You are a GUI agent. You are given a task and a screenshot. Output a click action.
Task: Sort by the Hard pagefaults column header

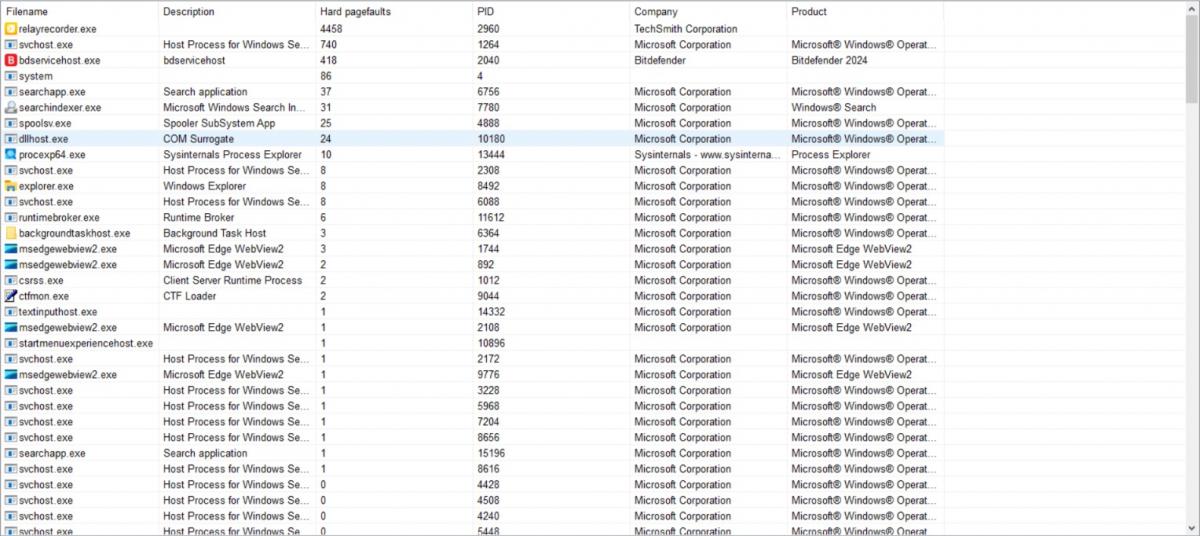pyautogui.click(x=394, y=12)
